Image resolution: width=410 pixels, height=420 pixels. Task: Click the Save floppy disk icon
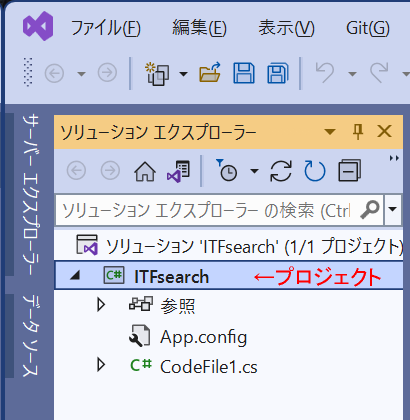(244, 73)
